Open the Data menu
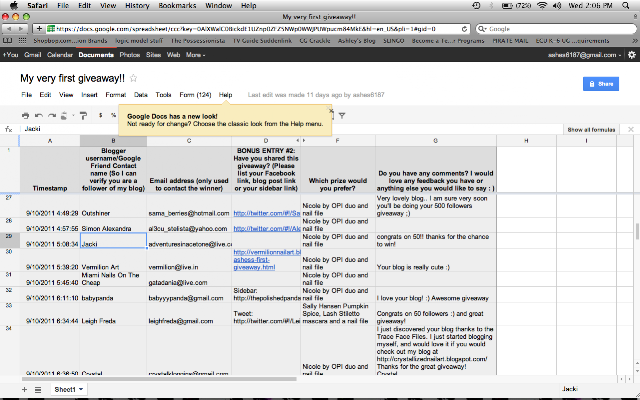 pyautogui.click(x=141, y=95)
